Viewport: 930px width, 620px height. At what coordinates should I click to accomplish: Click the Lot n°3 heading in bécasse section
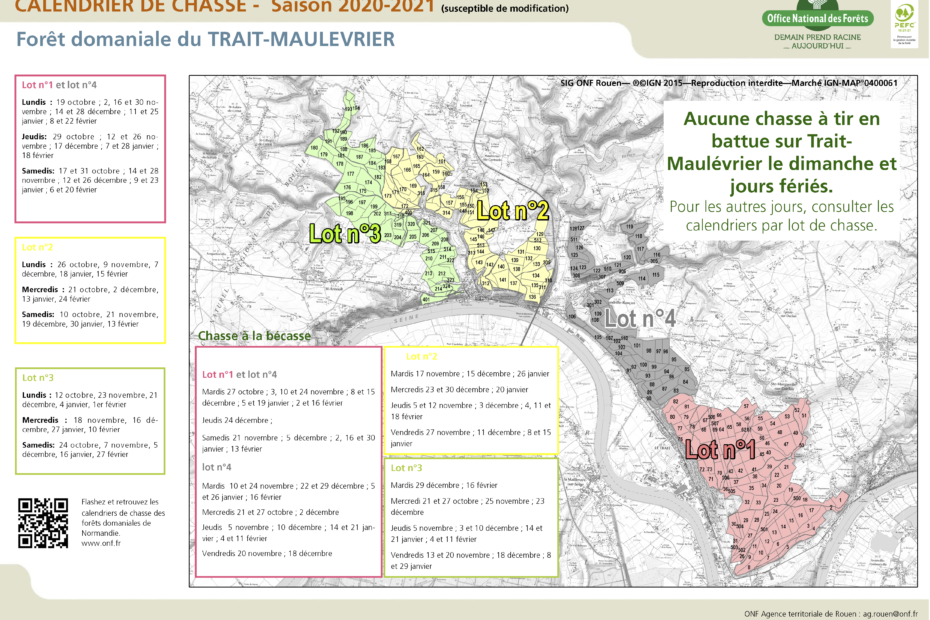(x=406, y=467)
